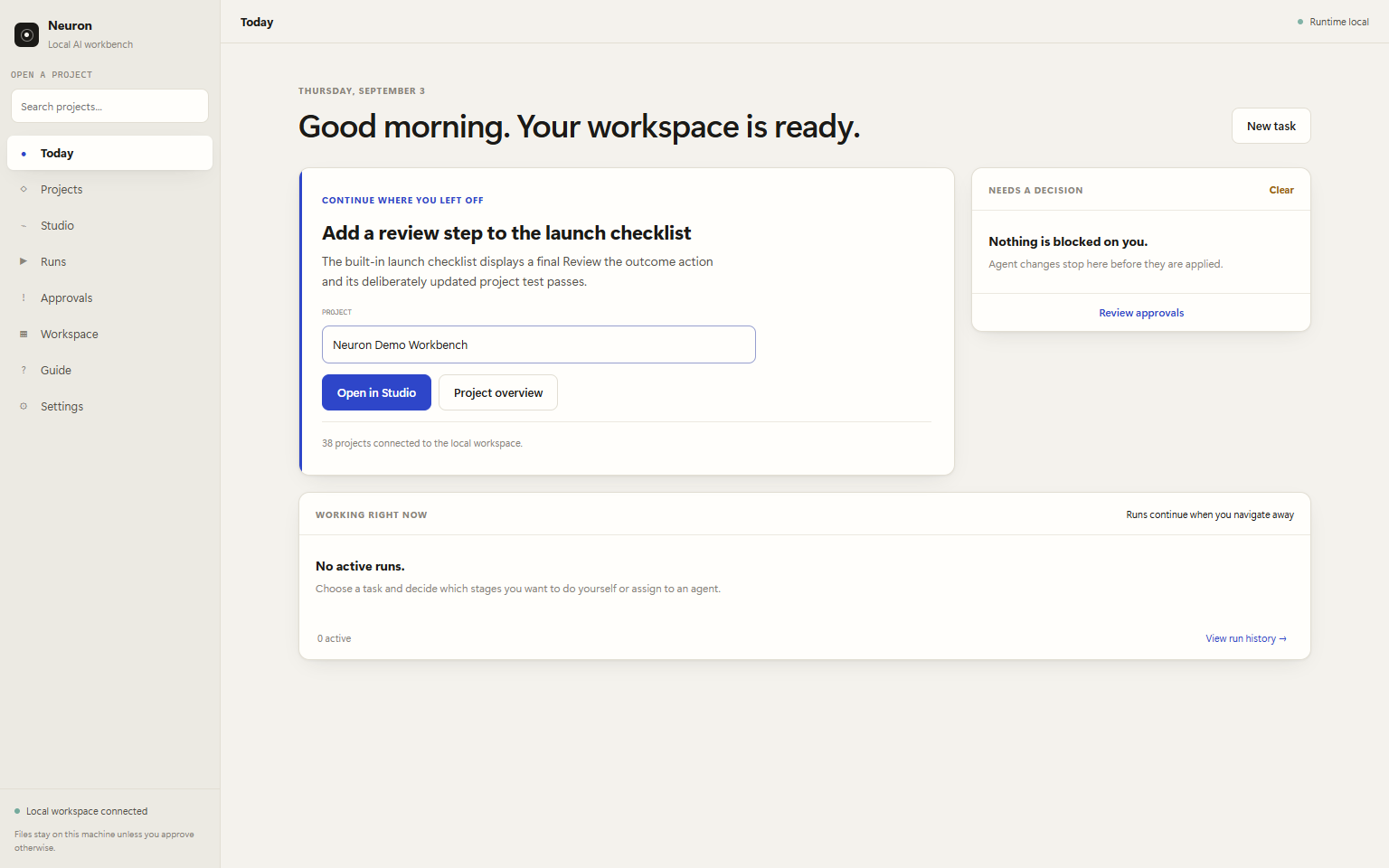Click the Project overview button

(x=498, y=392)
